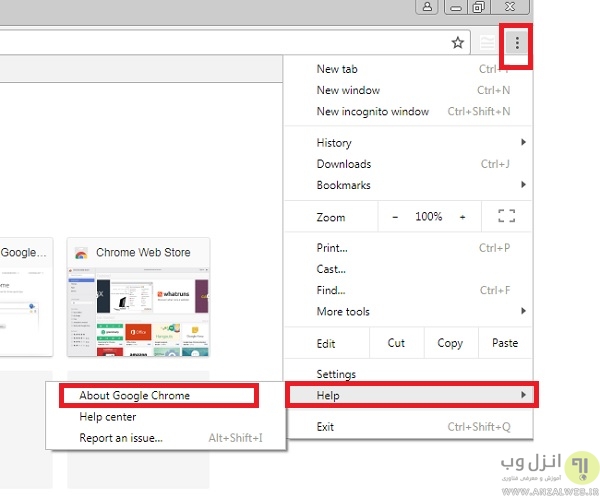
Task: Open Help center from the submenu
Action: tap(107, 416)
